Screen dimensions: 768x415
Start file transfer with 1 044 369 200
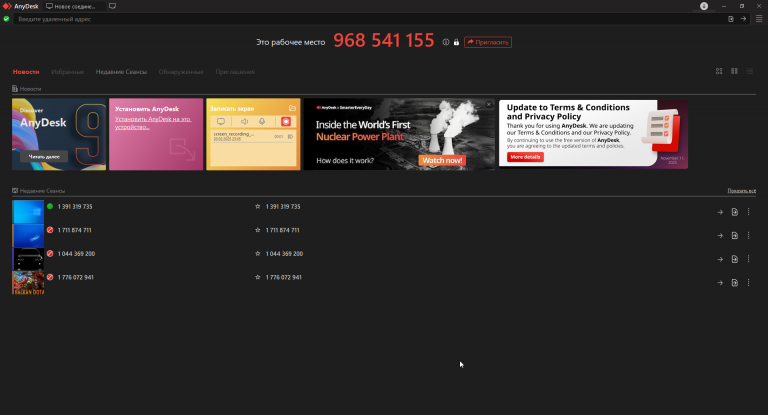(x=735, y=259)
